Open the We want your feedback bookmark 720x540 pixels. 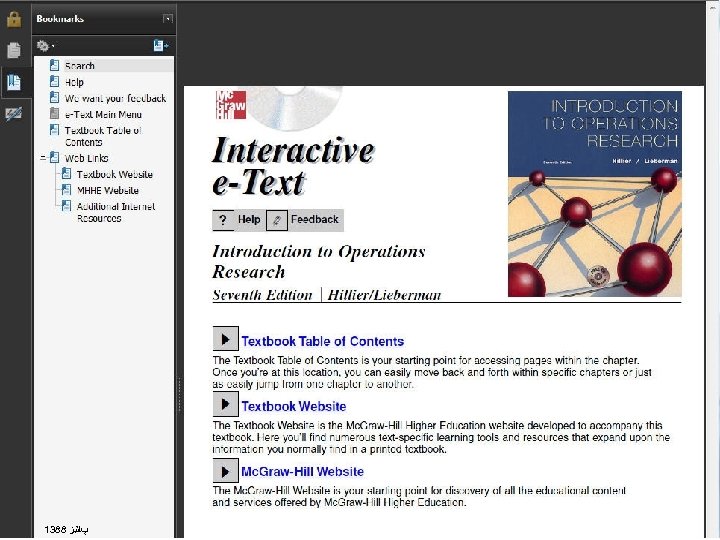pyautogui.click(x=115, y=98)
